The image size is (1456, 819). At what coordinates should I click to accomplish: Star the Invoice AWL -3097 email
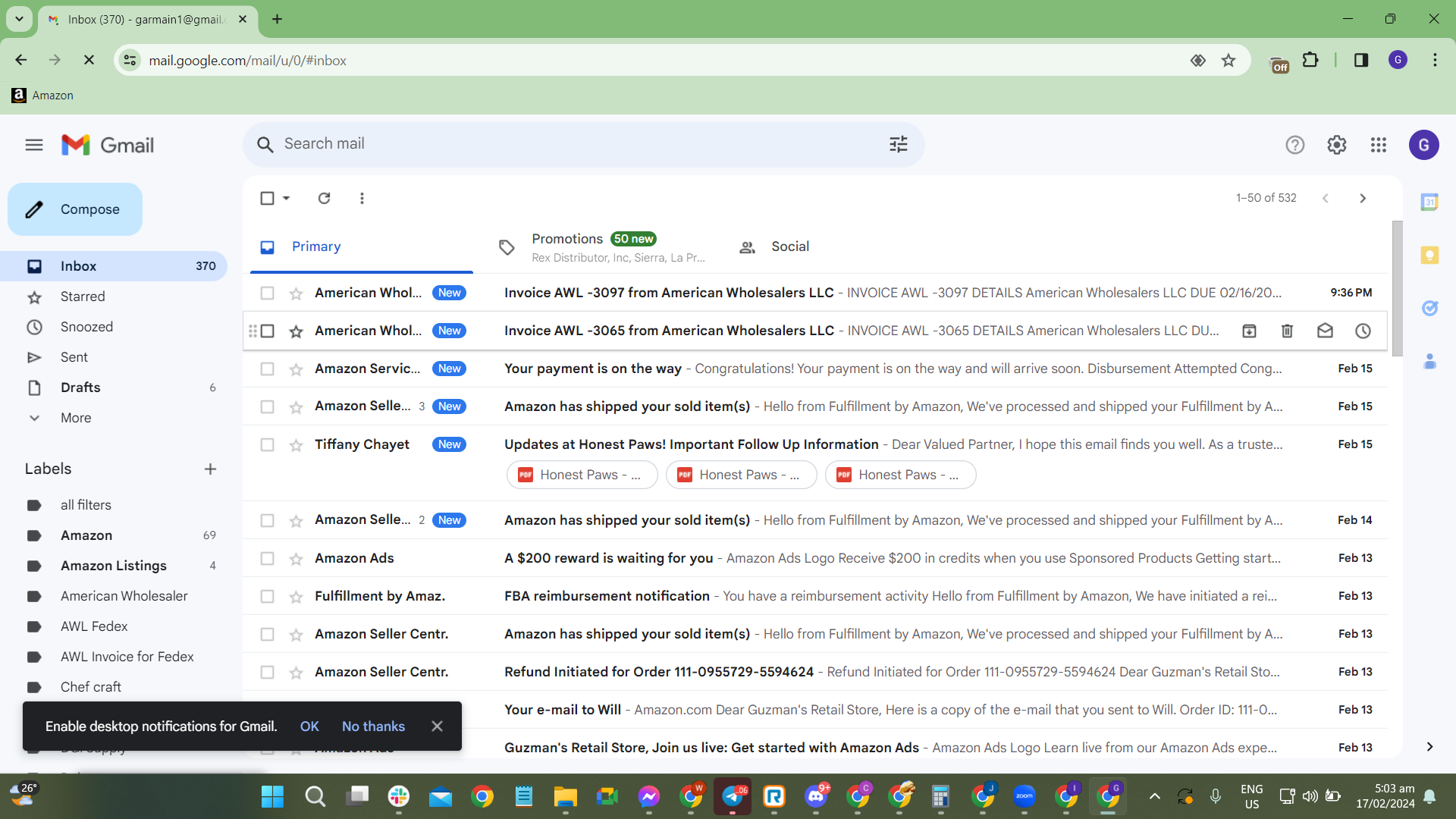pos(296,293)
